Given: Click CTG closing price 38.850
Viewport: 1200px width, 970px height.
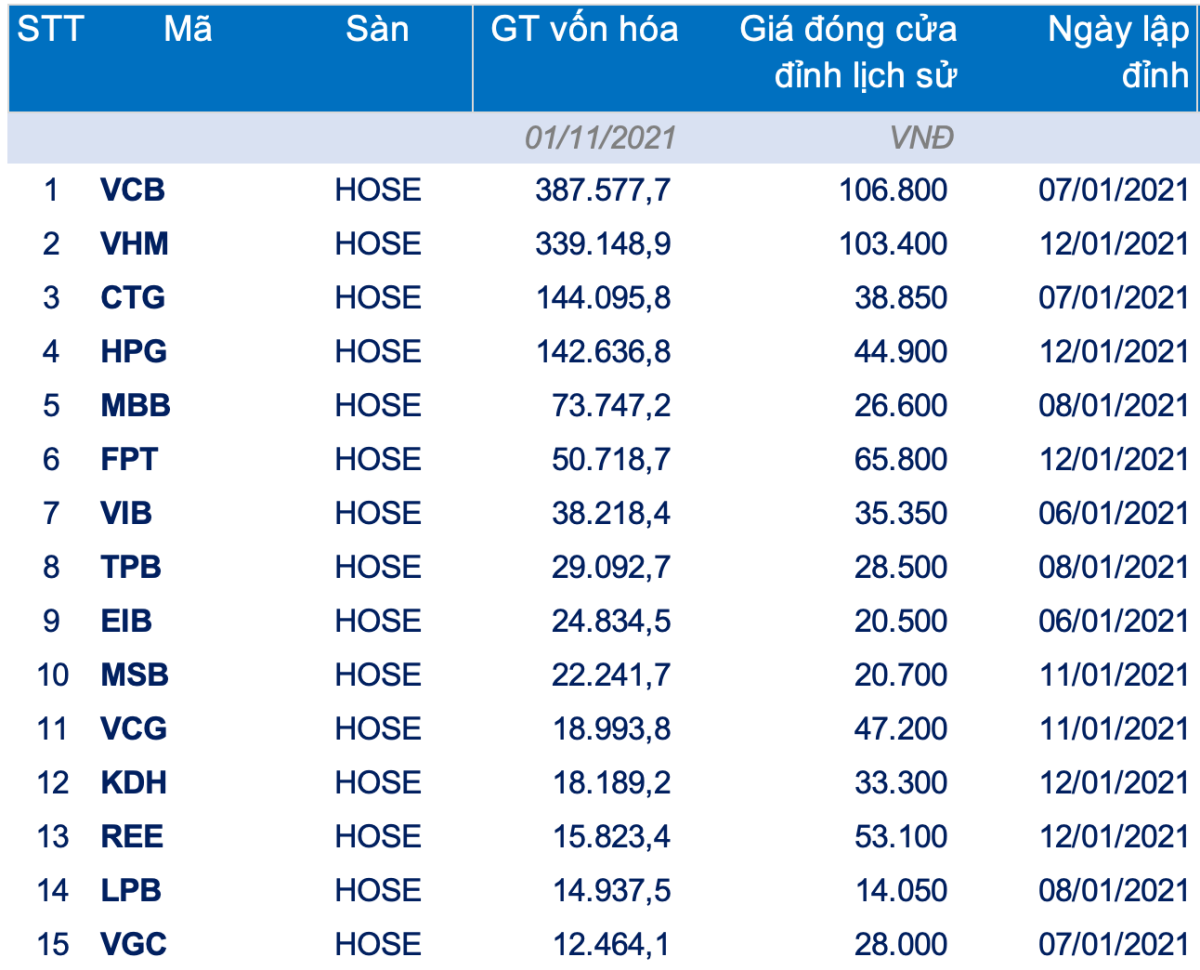Looking at the screenshot, I should pos(900,297).
